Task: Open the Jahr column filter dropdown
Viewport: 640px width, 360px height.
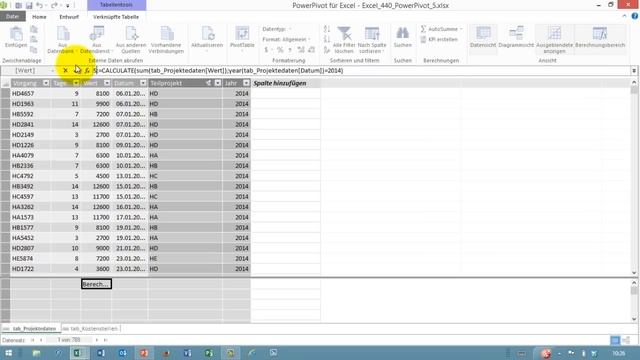Action: tap(246, 83)
